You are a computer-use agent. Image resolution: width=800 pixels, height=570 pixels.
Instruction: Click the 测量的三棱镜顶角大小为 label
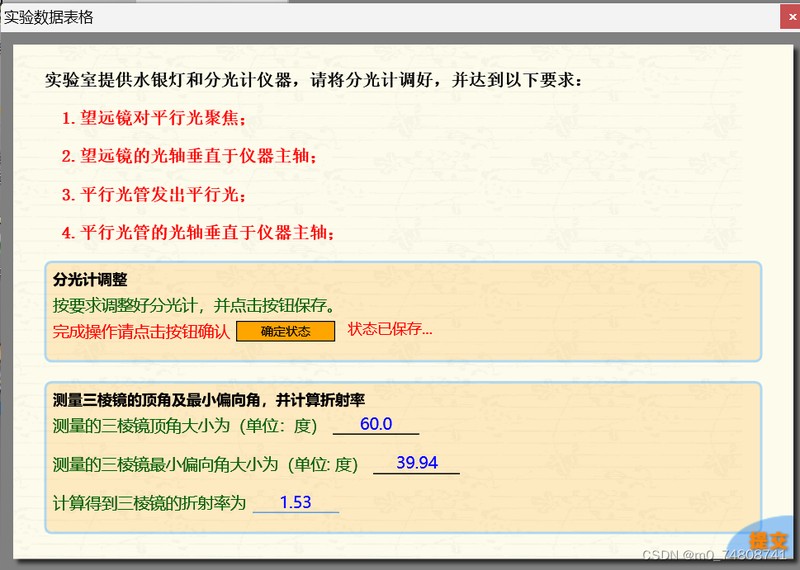(x=185, y=426)
